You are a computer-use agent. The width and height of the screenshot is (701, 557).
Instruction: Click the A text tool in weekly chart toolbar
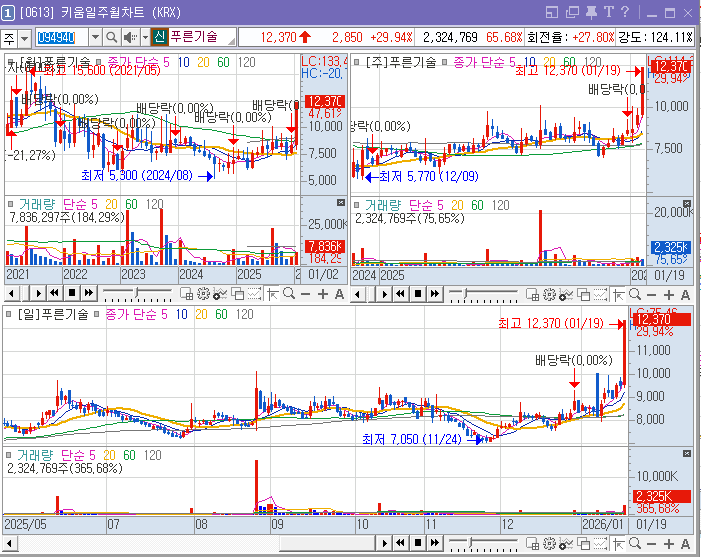685,295
